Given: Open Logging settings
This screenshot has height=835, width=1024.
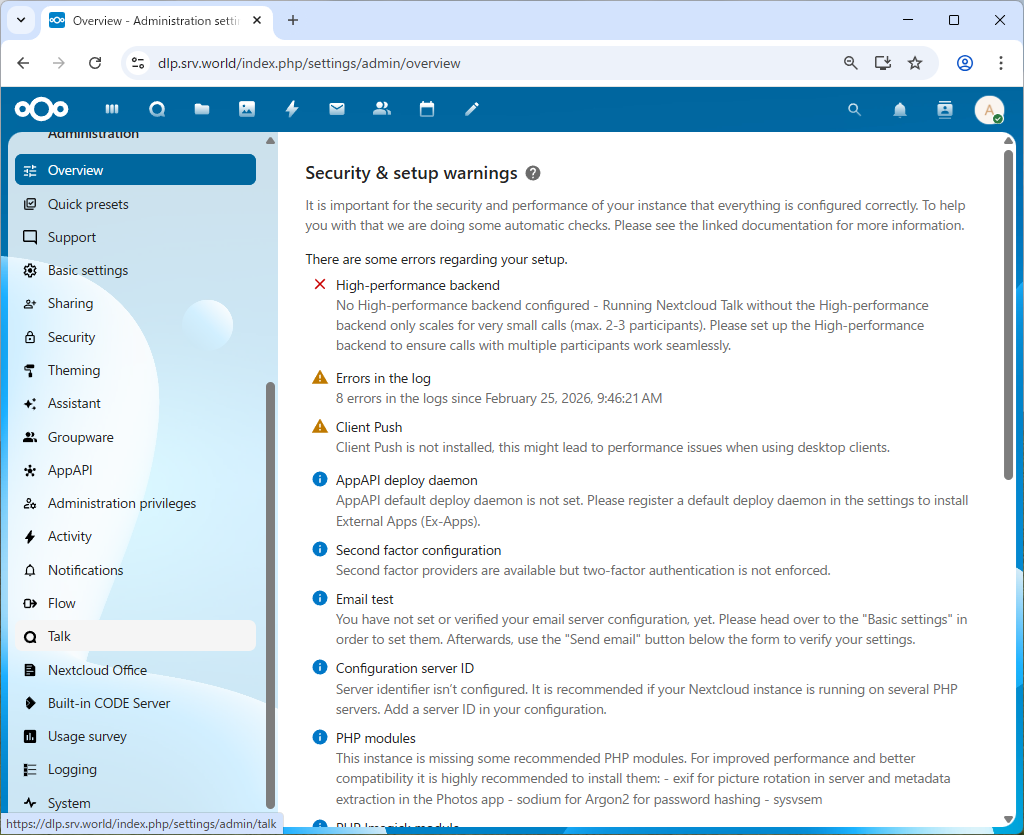Looking at the screenshot, I should coord(135,770).
